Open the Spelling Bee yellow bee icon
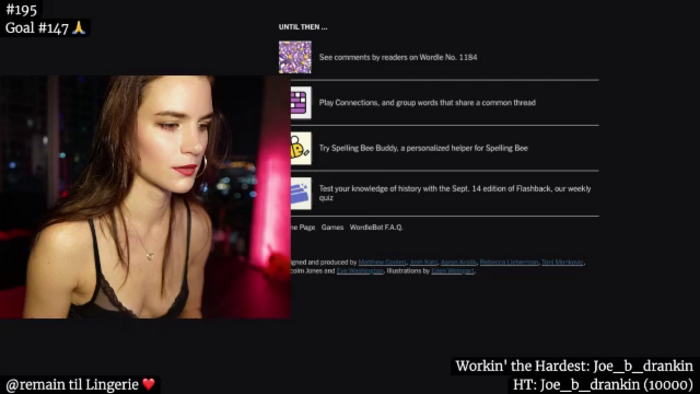Screen dimensions: 700x394 301,148
